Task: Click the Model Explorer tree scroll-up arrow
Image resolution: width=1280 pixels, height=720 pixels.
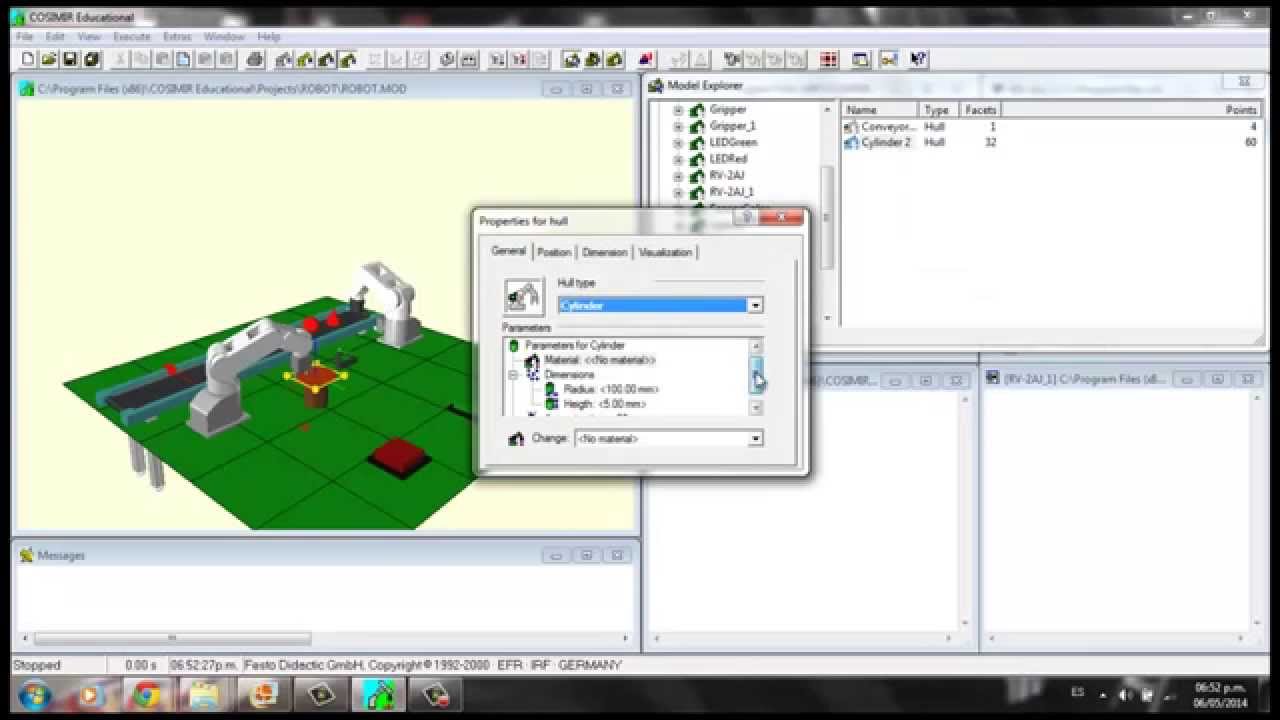Action: coord(827,110)
